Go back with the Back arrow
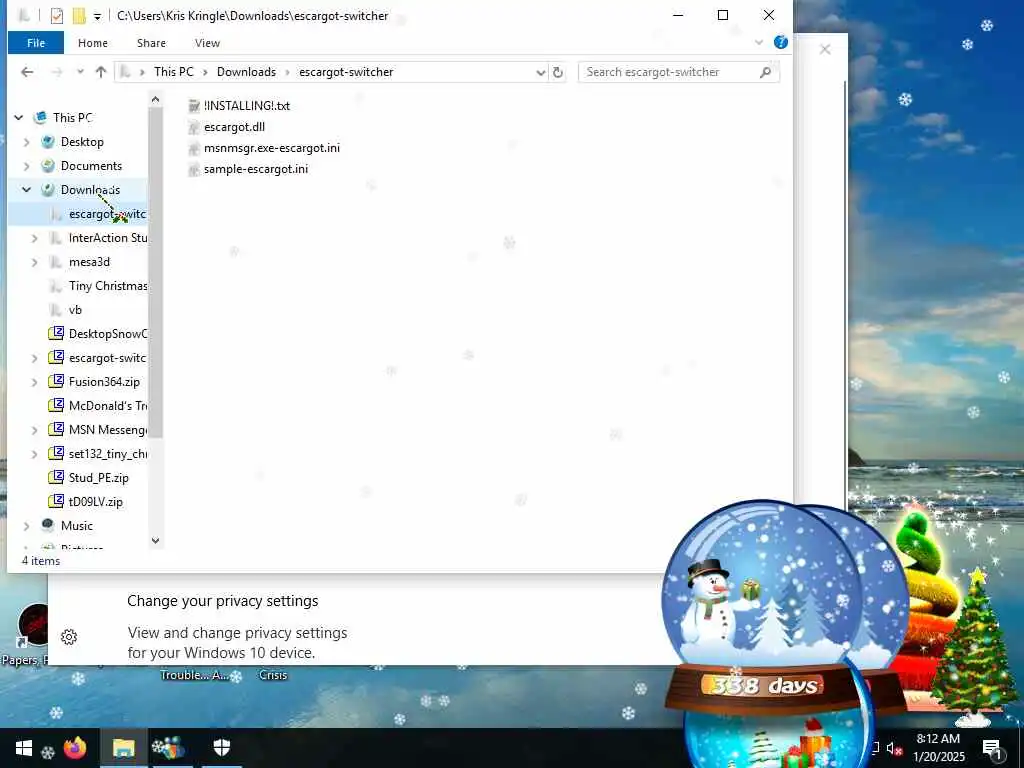This screenshot has width=1024, height=768. 27,72
